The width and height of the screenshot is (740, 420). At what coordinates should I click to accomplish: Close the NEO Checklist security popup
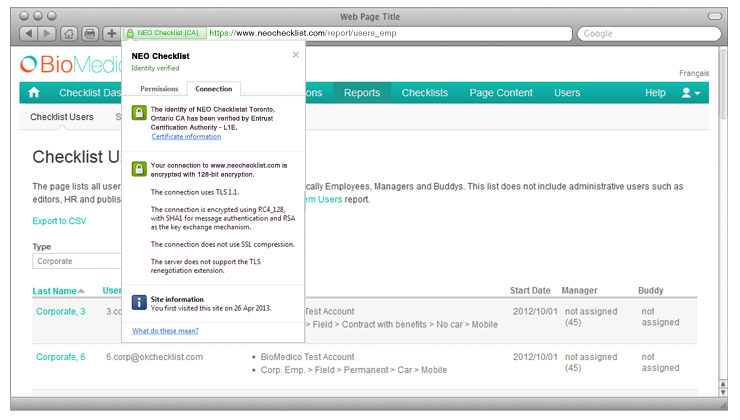[295, 55]
